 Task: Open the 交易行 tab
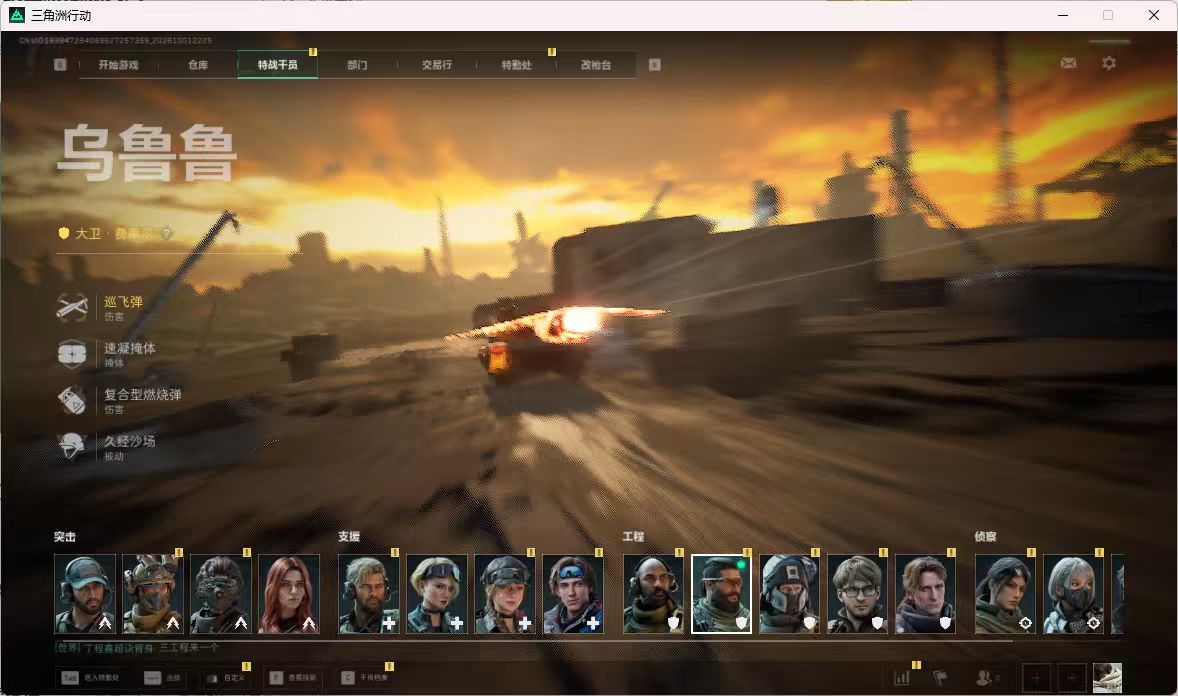[437, 65]
